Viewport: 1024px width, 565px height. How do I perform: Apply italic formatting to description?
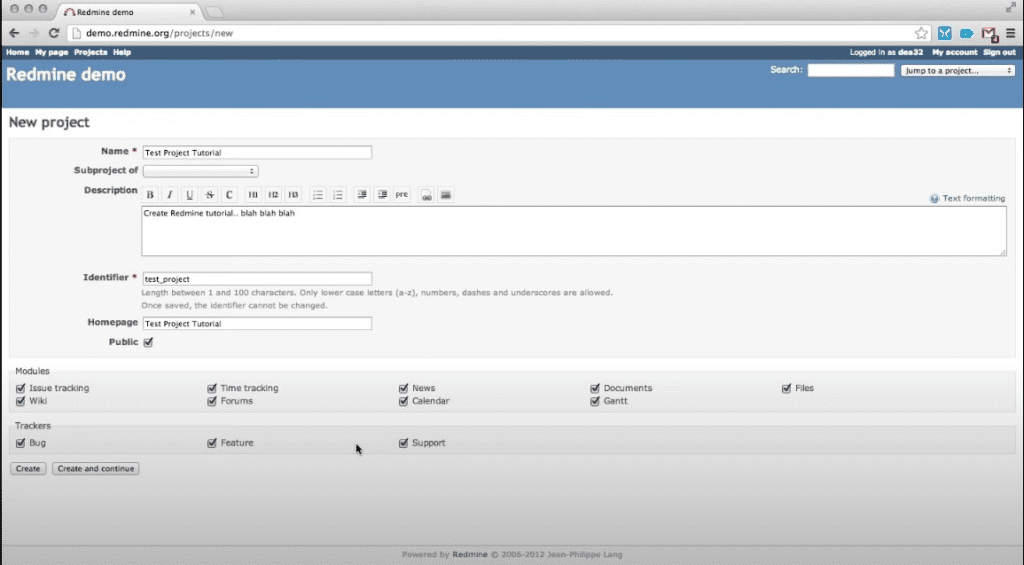(170, 195)
